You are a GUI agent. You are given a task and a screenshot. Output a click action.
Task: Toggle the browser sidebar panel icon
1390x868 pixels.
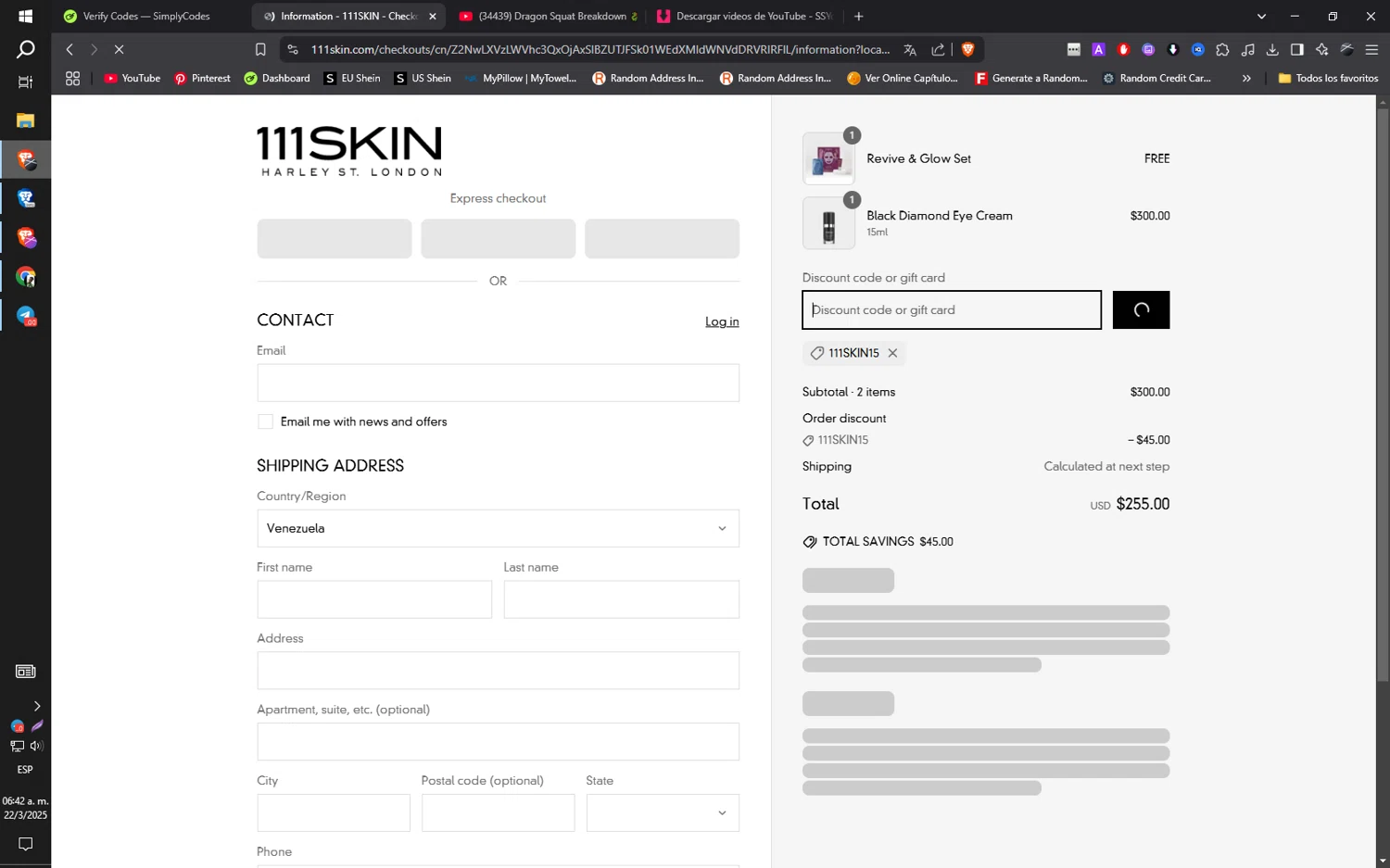coord(1297,50)
